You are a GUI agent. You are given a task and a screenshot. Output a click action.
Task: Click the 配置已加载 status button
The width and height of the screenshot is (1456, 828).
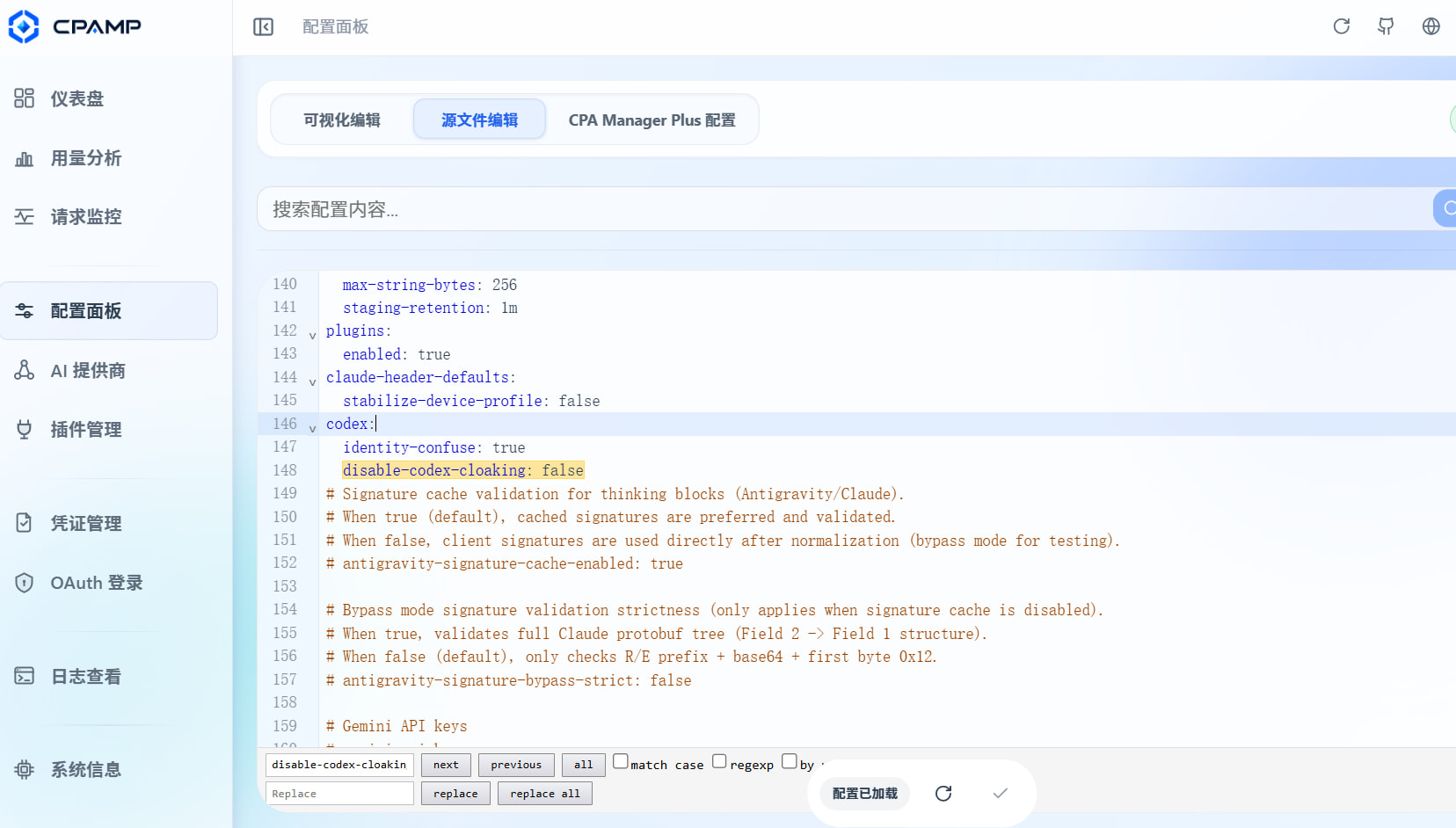[x=865, y=794]
